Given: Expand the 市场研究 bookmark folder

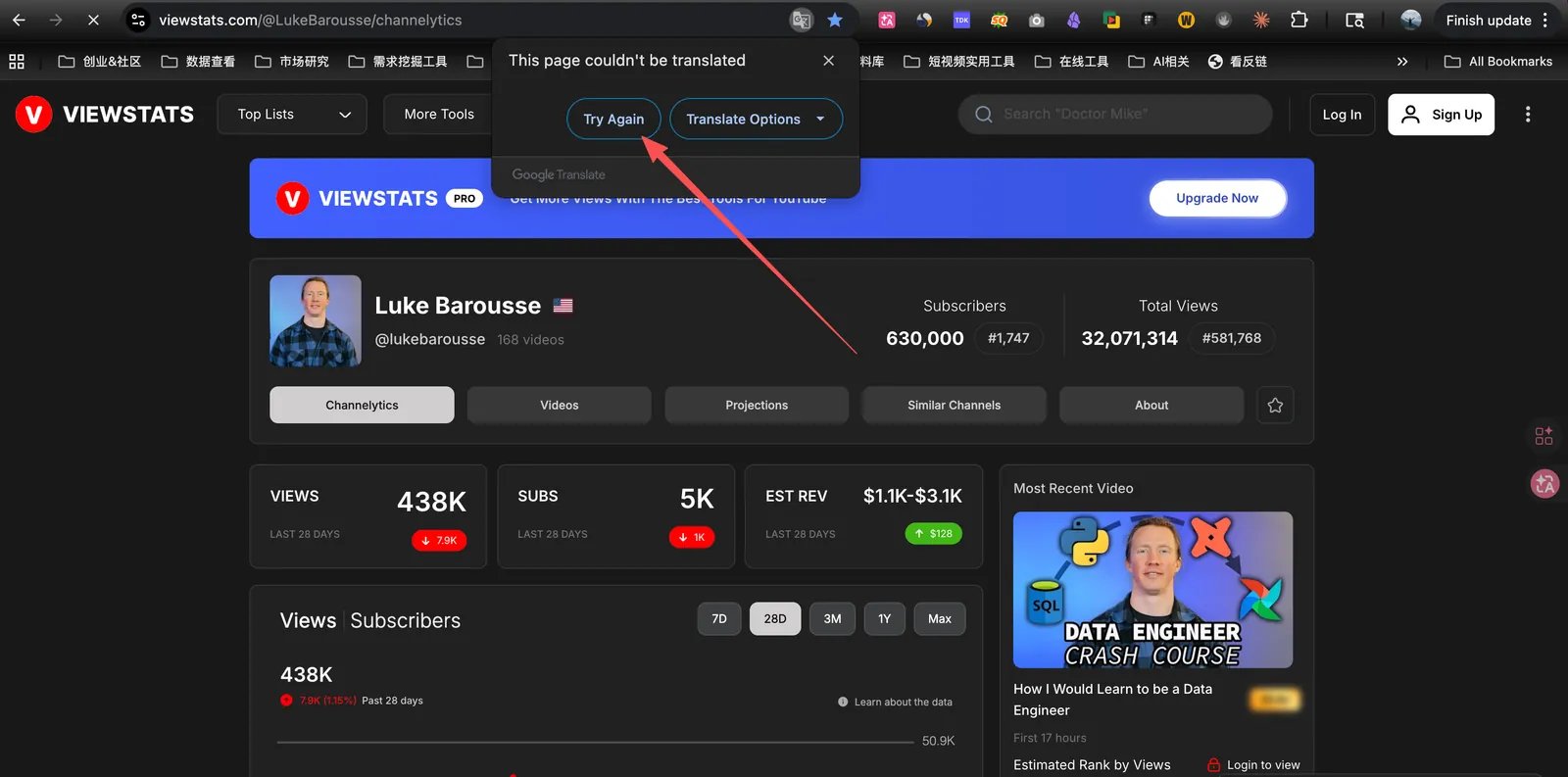Looking at the screenshot, I should [292, 61].
